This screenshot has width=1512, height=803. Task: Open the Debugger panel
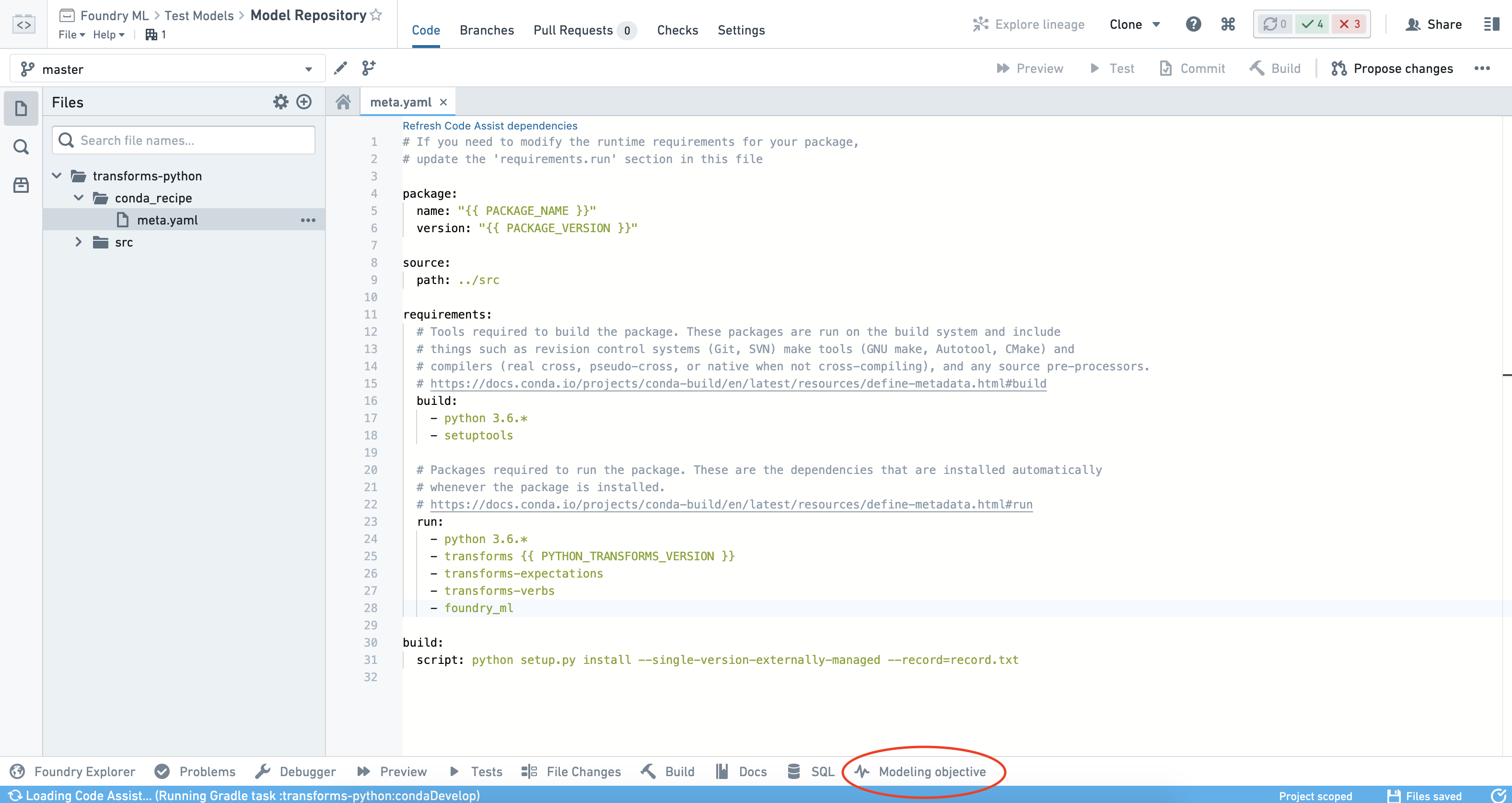(296, 771)
